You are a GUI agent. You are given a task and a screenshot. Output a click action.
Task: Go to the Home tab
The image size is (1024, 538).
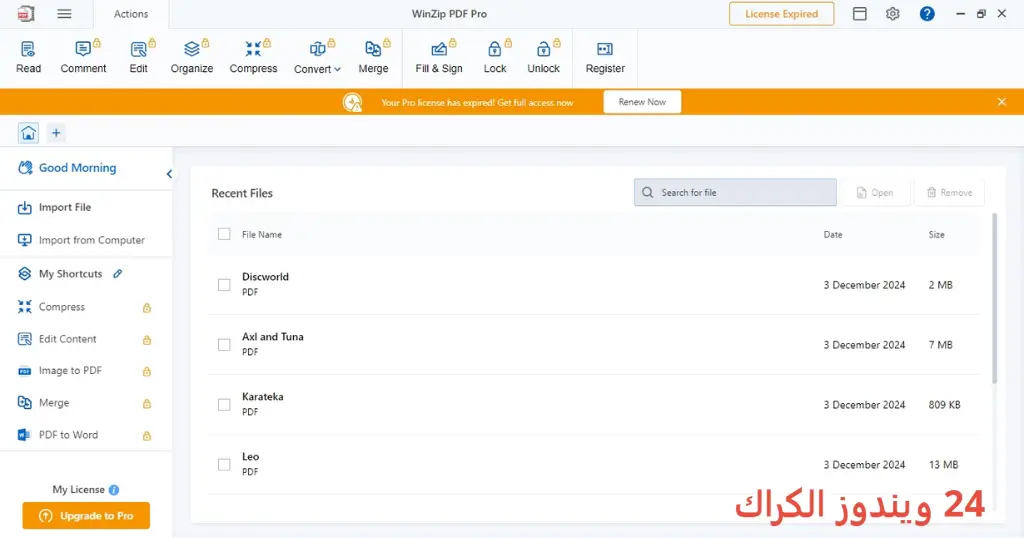click(28, 133)
